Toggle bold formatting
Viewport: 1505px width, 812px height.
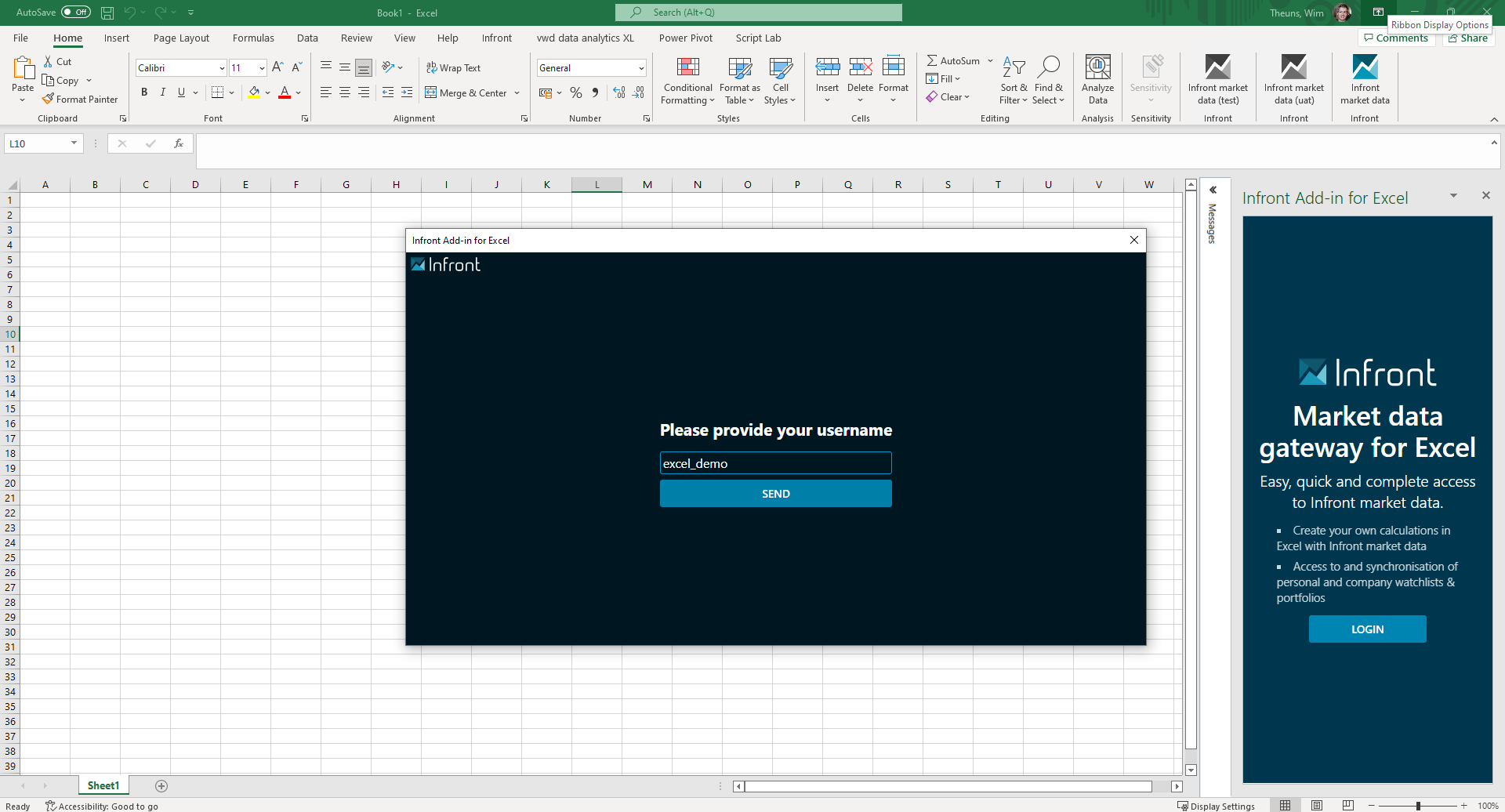click(x=144, y=92)
